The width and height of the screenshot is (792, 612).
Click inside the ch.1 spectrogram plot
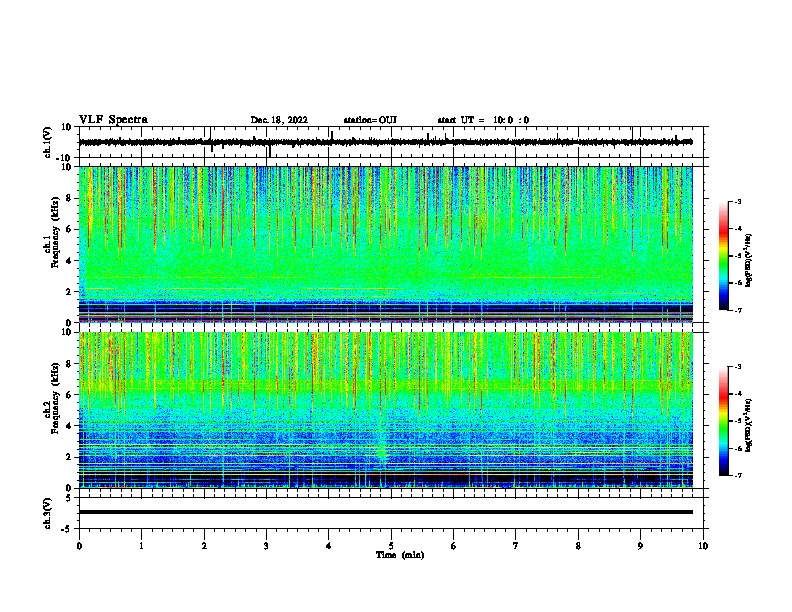(x=386, y=244)
